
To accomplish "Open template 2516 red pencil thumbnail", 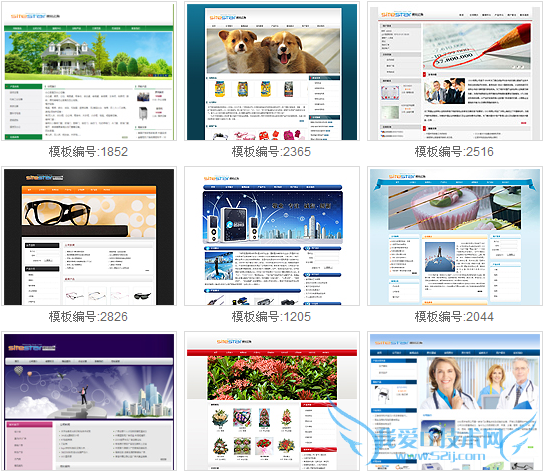I will point(455,71).
